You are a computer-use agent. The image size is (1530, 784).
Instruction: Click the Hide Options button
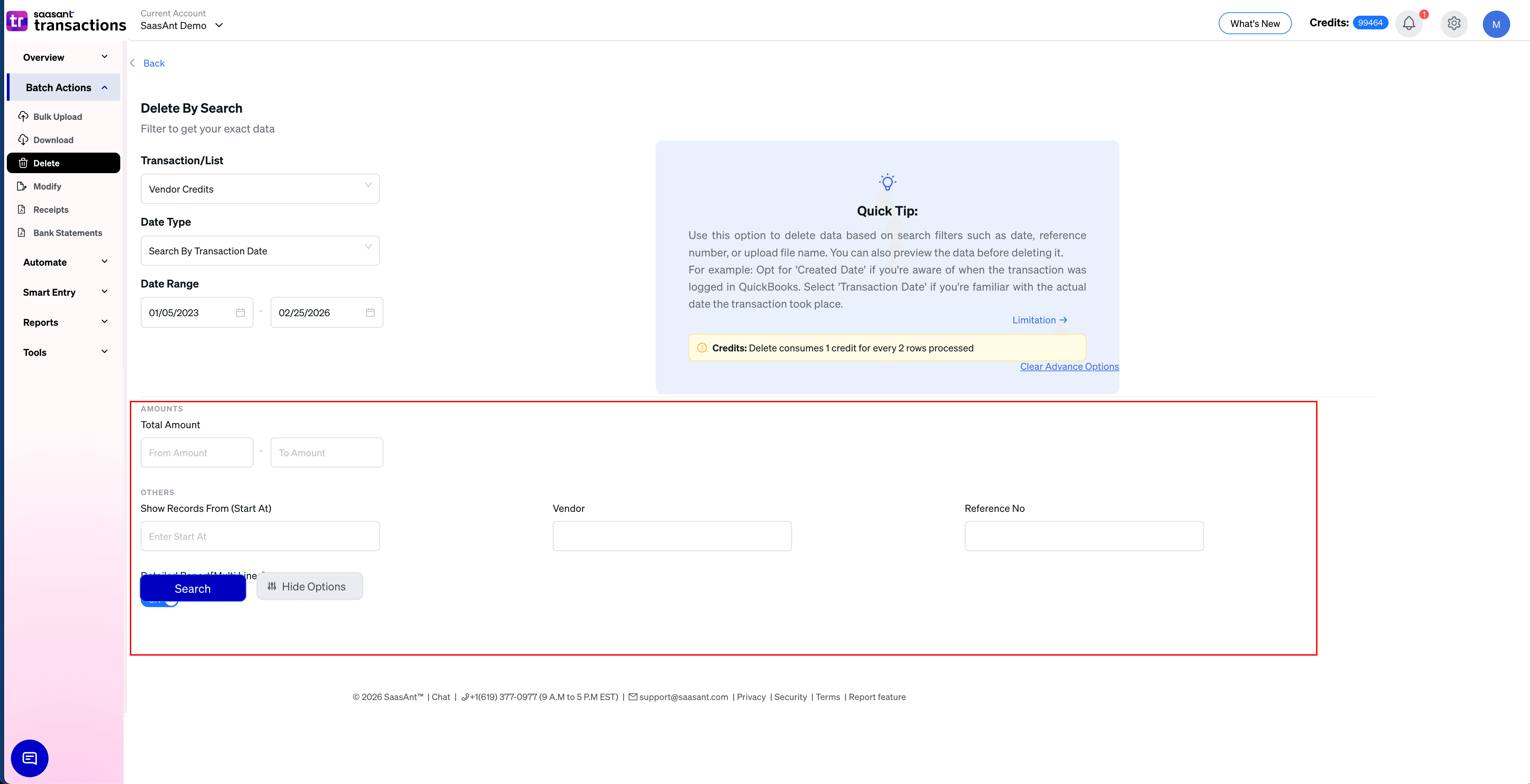310,586
